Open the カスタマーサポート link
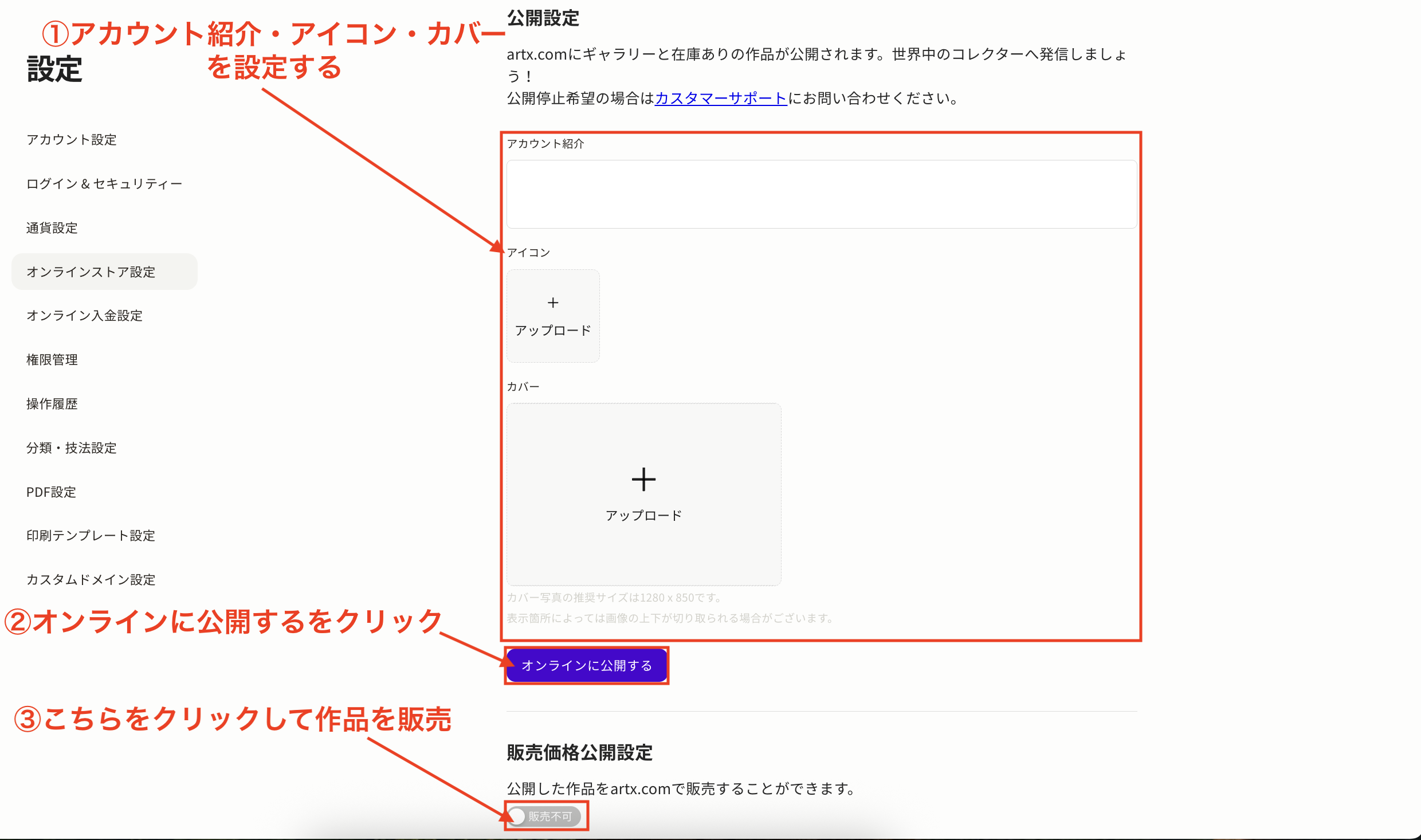Screen dimensions: 1421x840 tap(720, 98)
